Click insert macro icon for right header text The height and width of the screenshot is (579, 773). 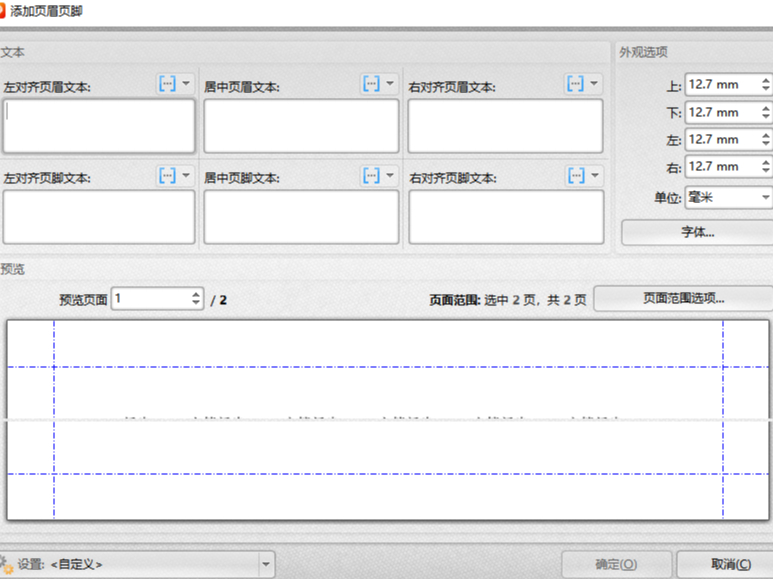pyautogui.click(x=576, y=84)
